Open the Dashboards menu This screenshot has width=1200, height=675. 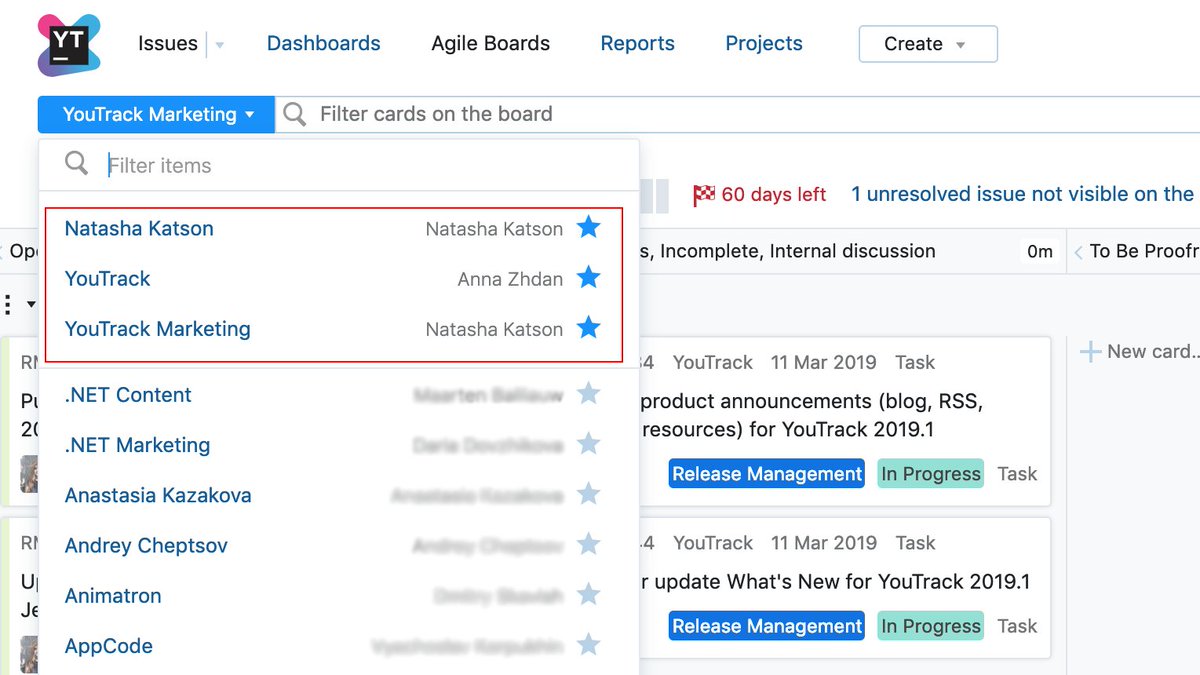(x=323, y=44)
